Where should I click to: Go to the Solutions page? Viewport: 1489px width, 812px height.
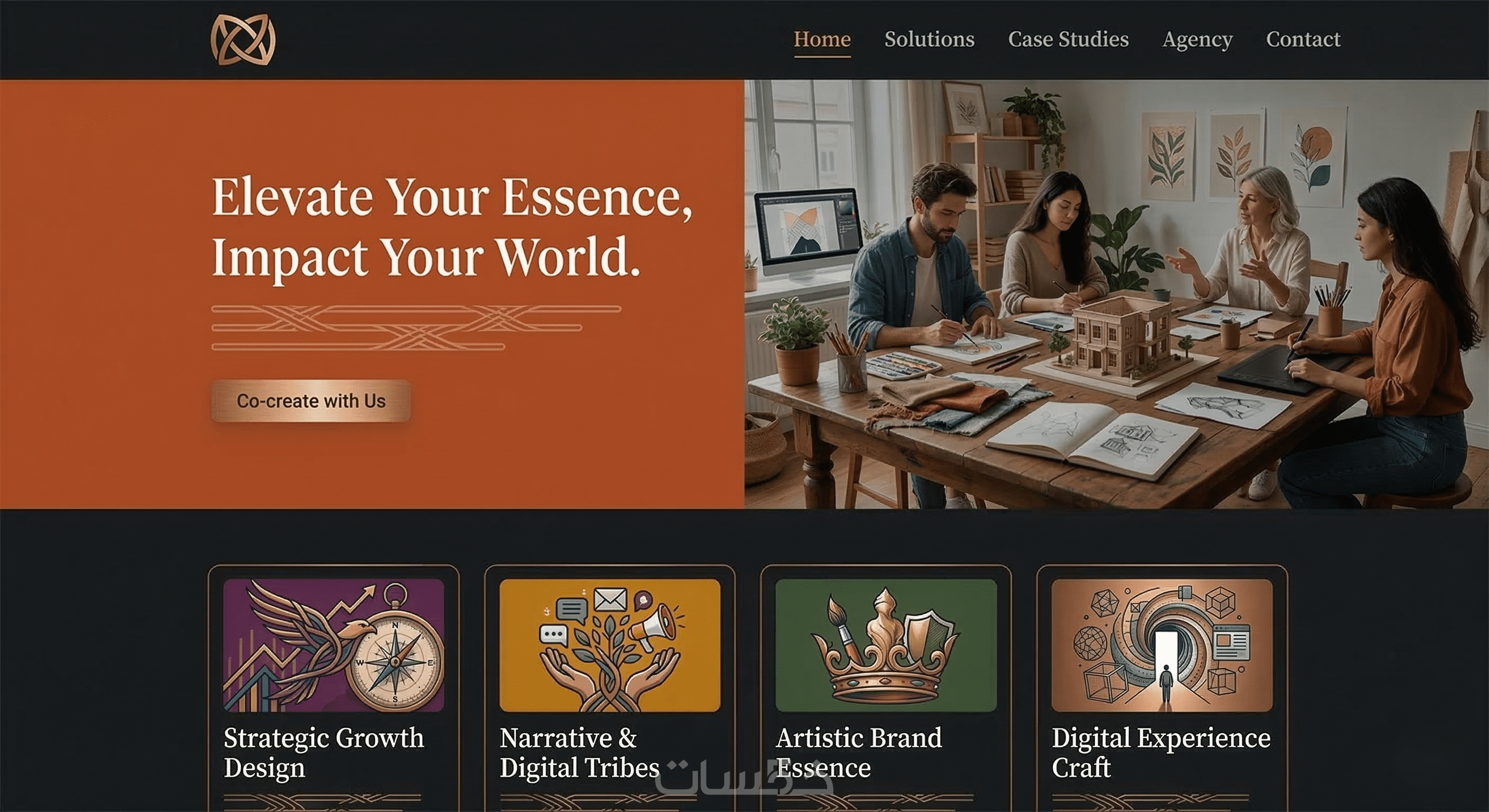[x=930, y=39]
